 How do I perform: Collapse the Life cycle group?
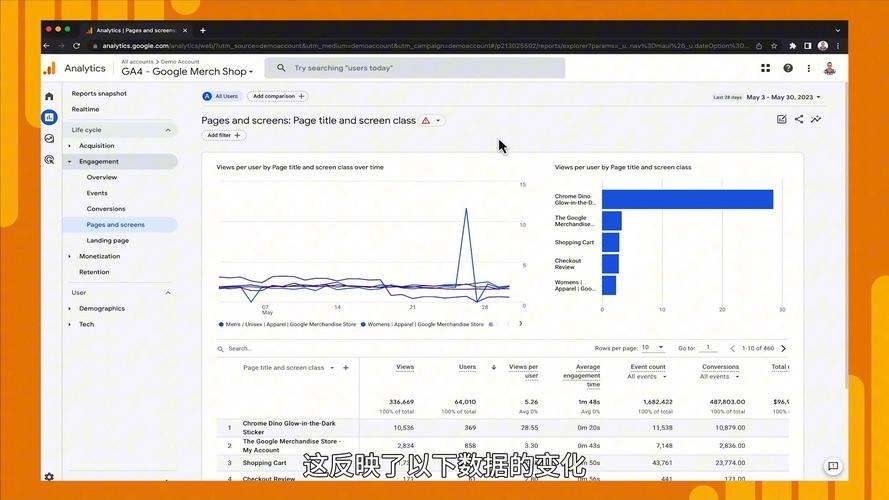[167, 130]
